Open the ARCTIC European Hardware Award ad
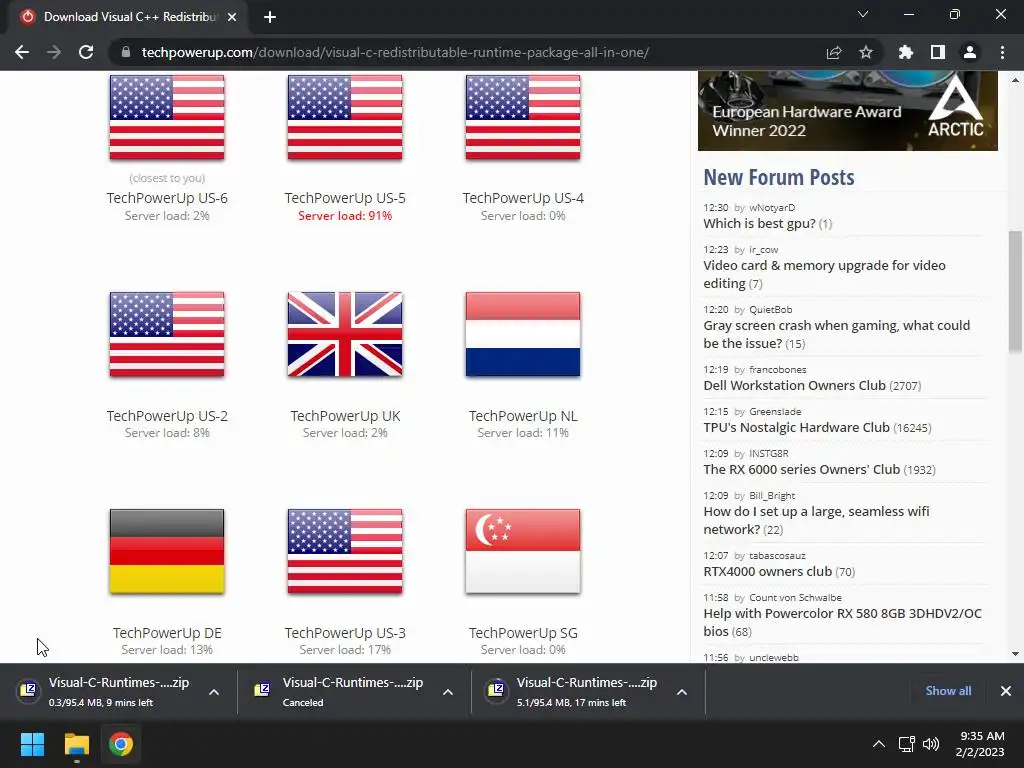 tap(848, 110)
